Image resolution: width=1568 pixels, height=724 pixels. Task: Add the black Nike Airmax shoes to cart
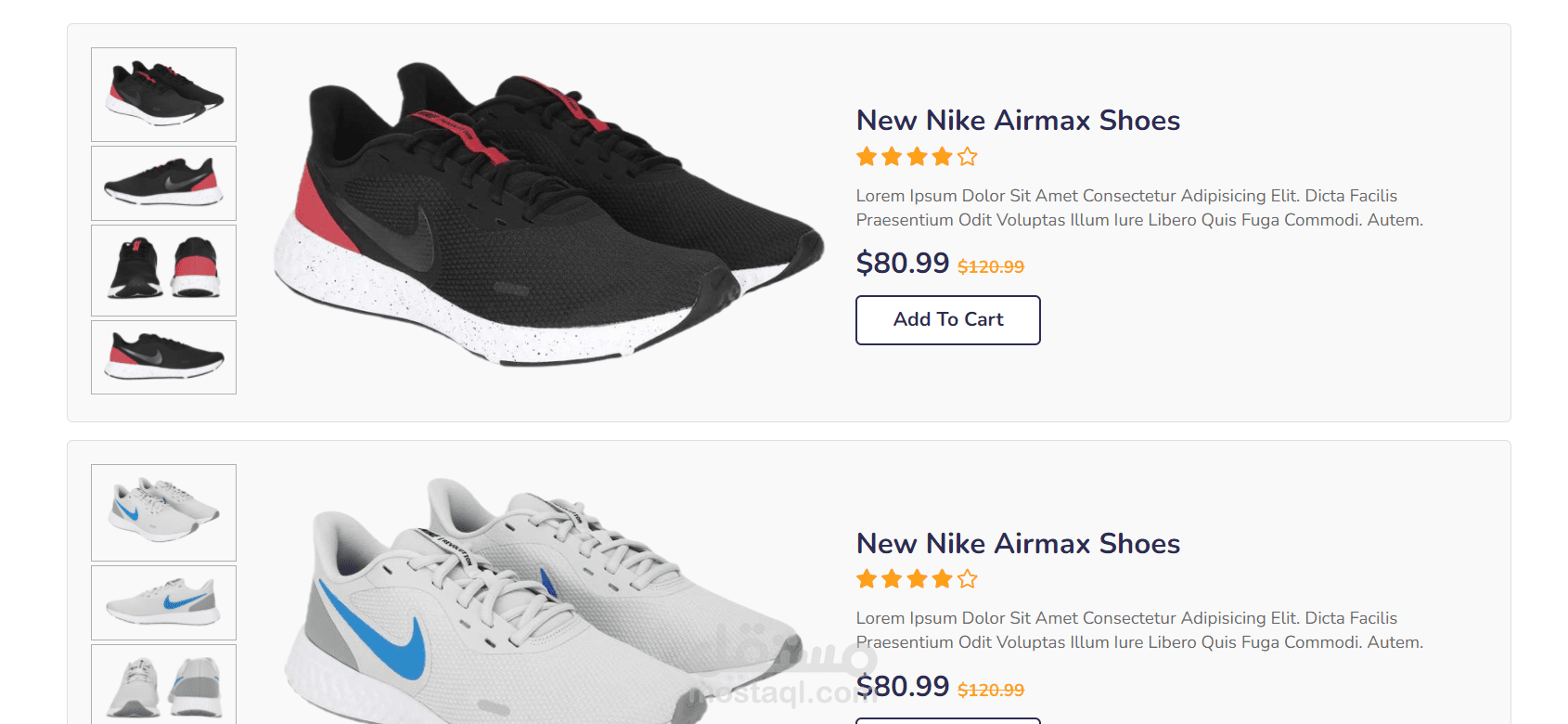(947, 319)
